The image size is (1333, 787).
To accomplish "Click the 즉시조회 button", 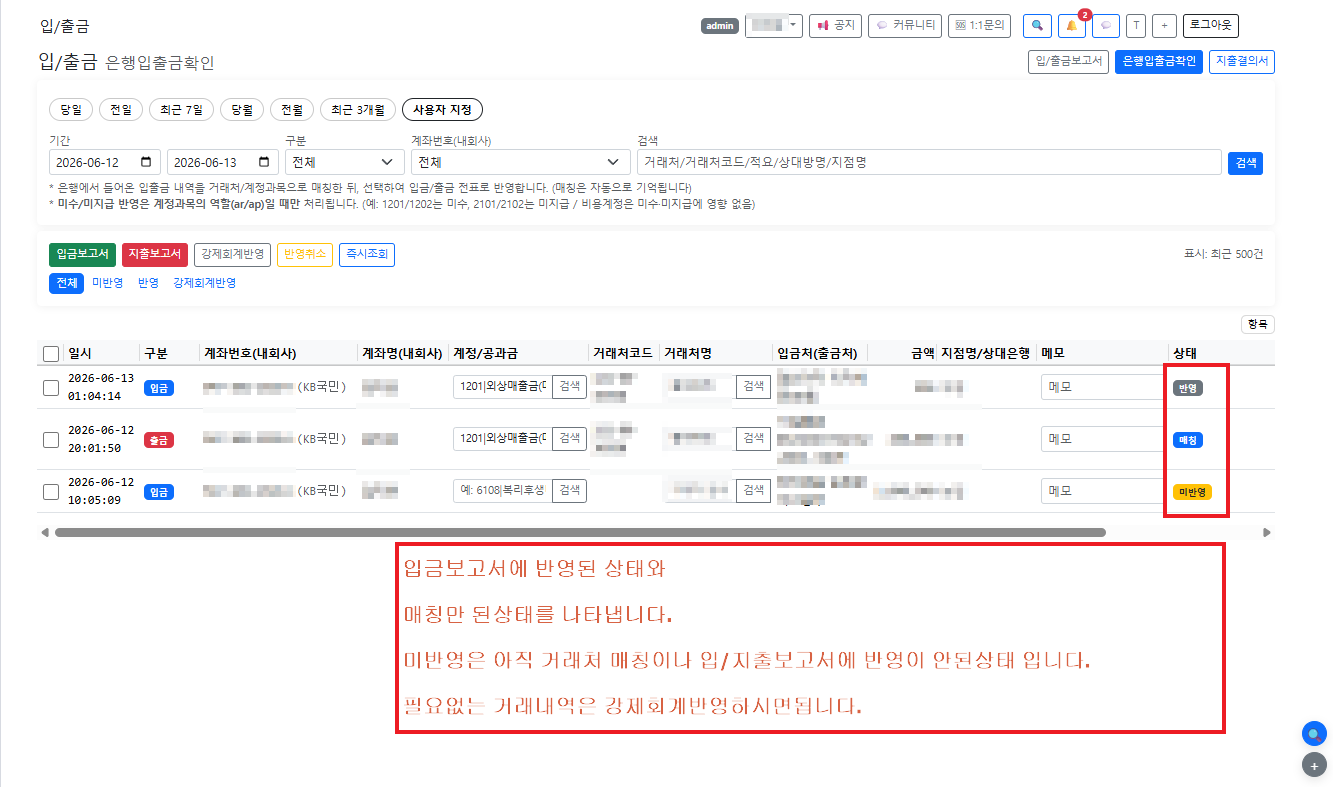I will coord(367,254).
